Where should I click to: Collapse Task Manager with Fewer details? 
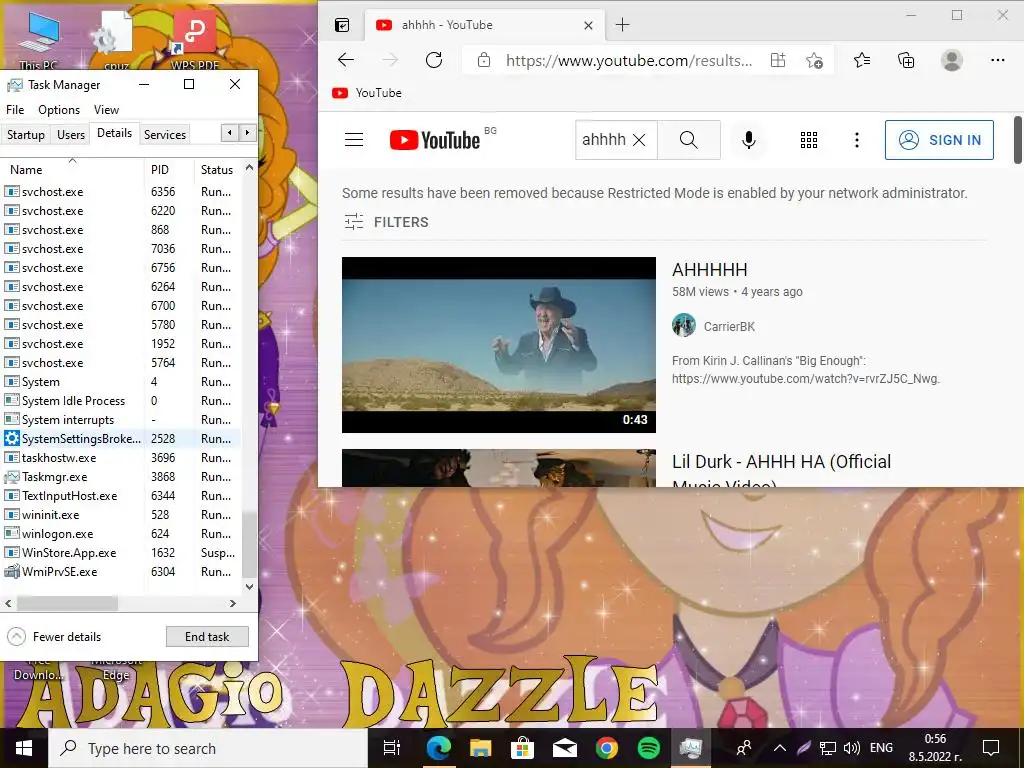click(54, 637)
